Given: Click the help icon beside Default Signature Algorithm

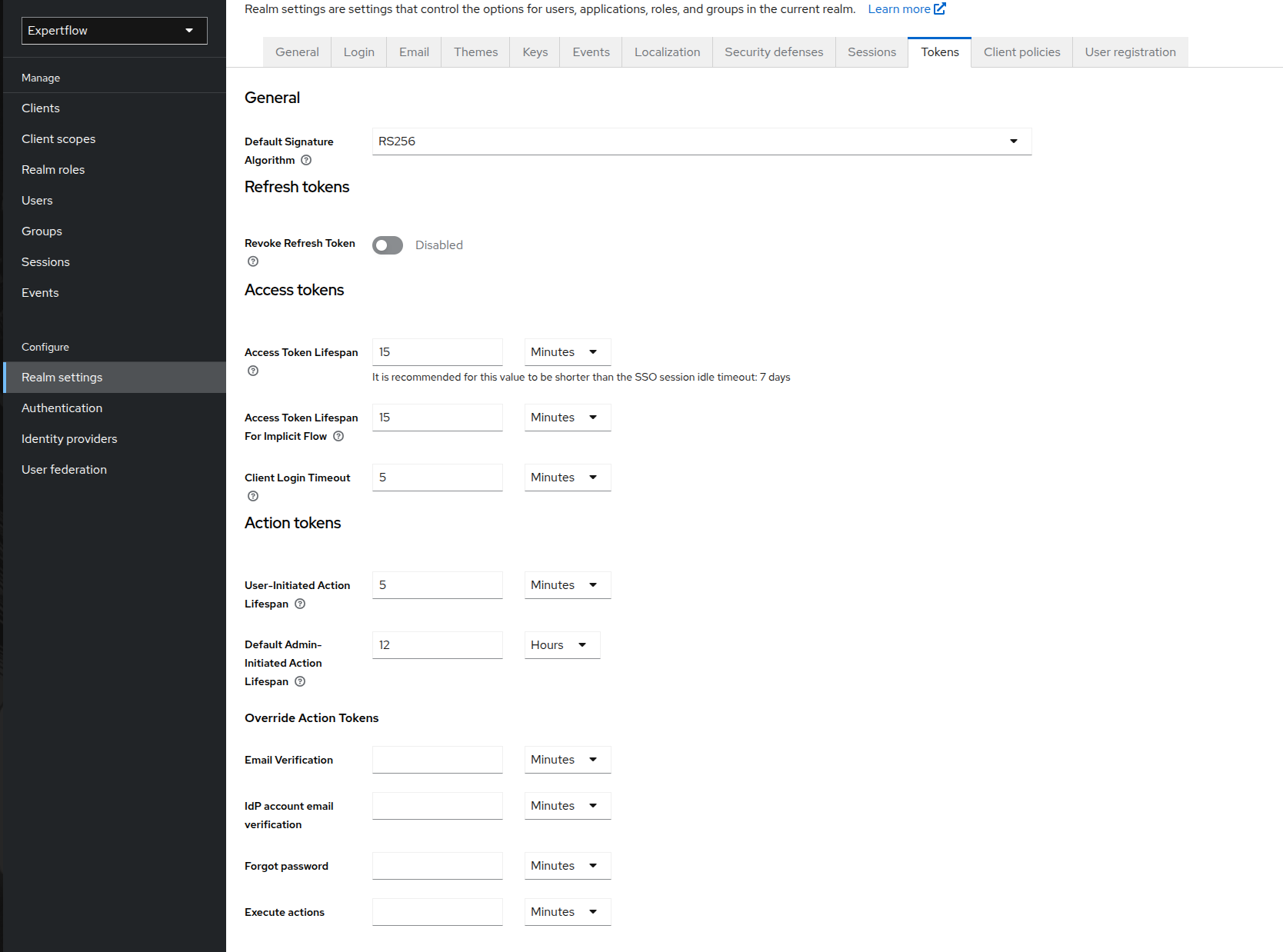Looking at the screenshot, I should point(306,160).
